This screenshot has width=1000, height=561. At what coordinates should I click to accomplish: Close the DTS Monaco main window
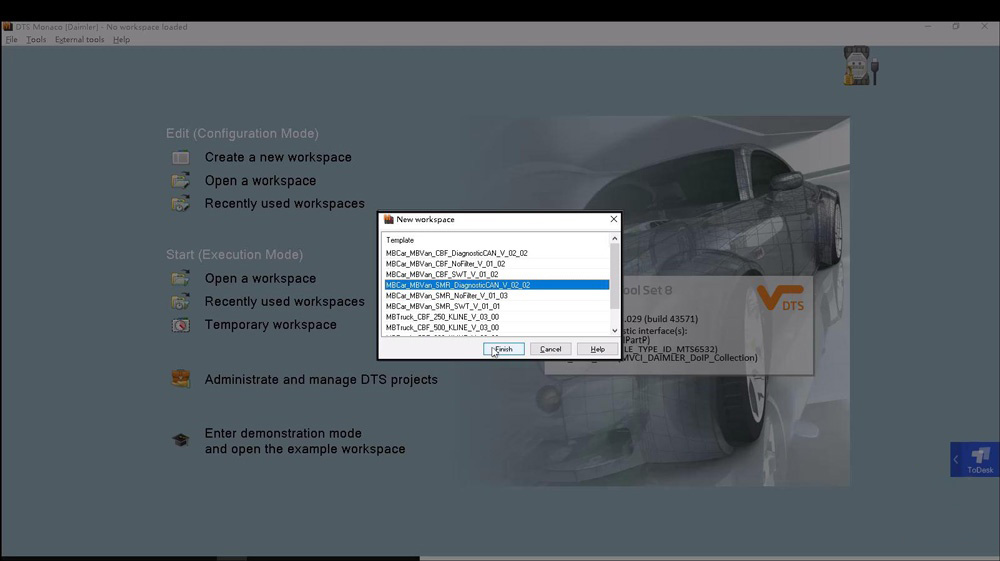(x=984, y=27)
